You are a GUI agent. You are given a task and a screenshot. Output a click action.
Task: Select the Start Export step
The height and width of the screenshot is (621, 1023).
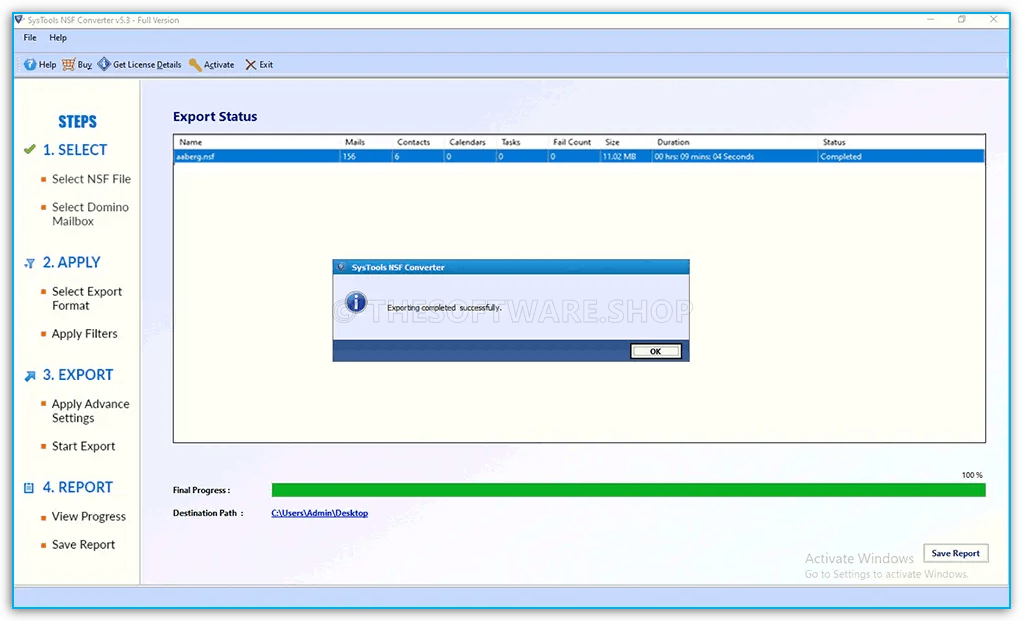tap(84, 446)
